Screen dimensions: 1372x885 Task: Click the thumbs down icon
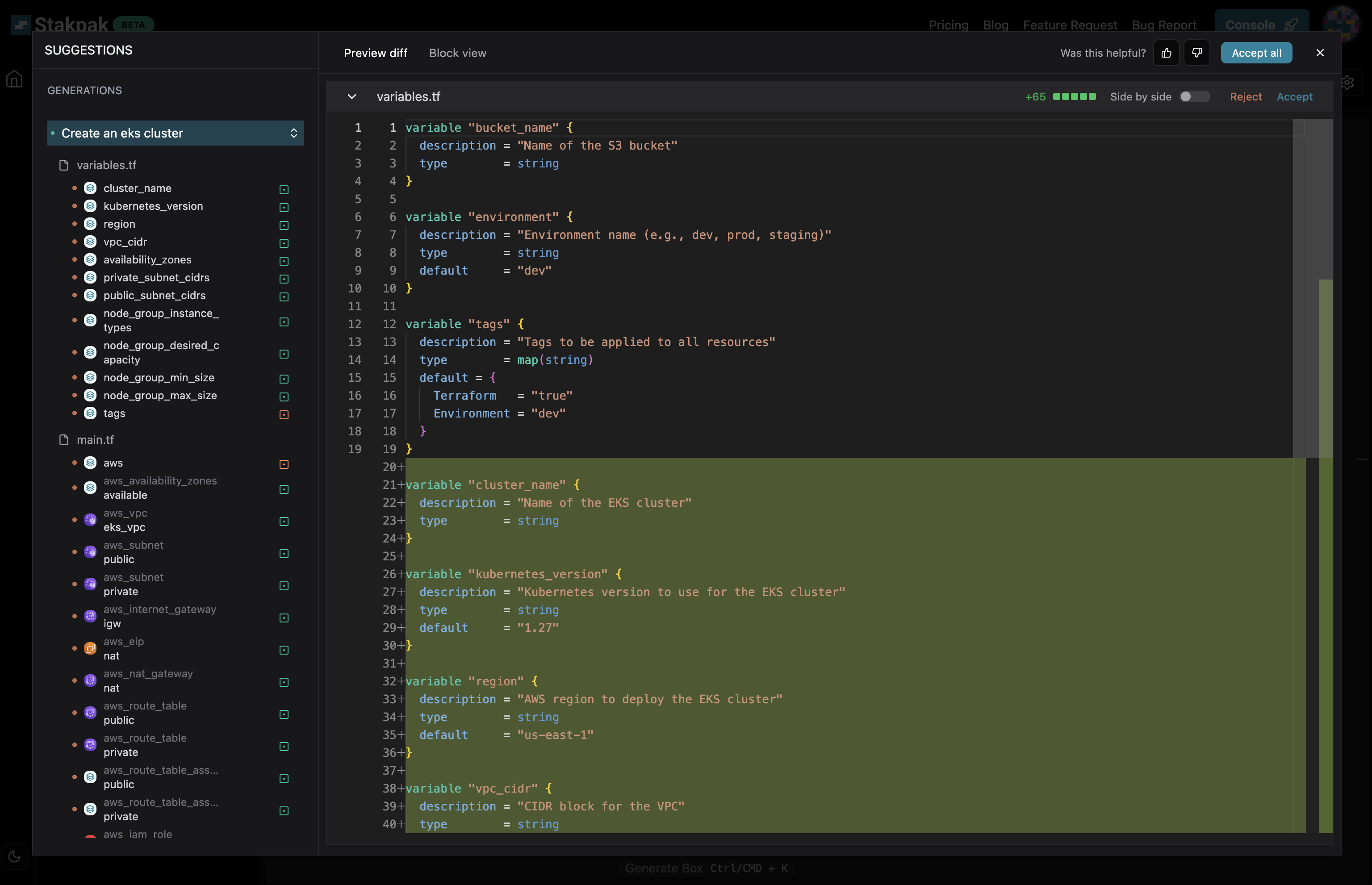coord(1196,53)
